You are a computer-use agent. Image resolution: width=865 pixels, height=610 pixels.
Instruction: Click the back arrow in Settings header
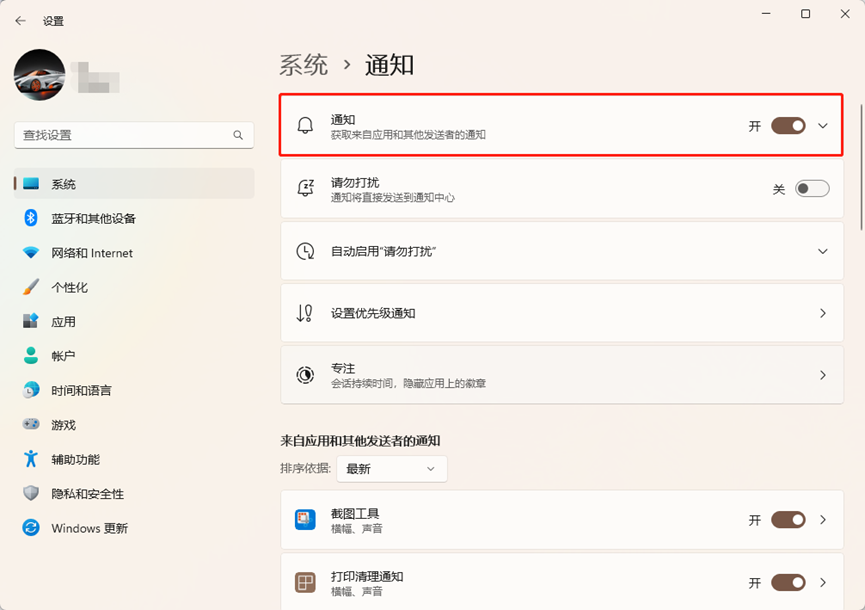[x=20, y=20]
